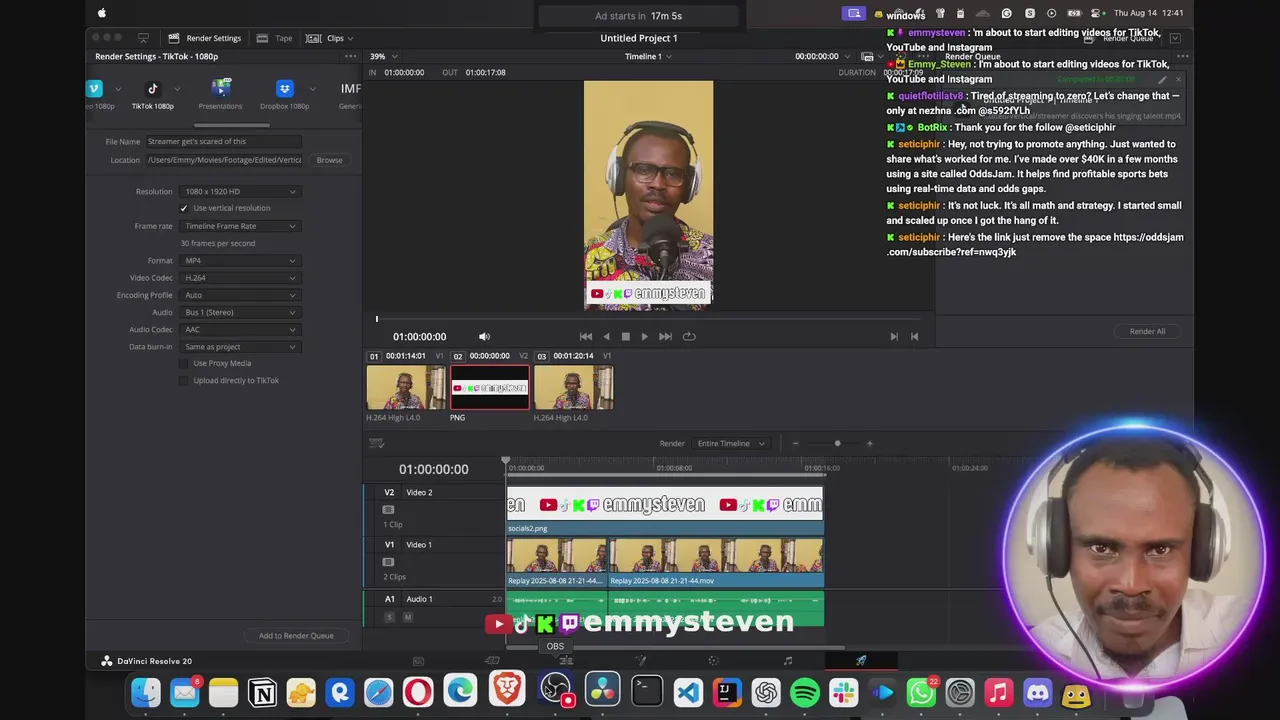1280x720 pixels.
Task: Open the viewer zoom 39% dropdown
Action: pyautogui.click(x=383, y=56)
